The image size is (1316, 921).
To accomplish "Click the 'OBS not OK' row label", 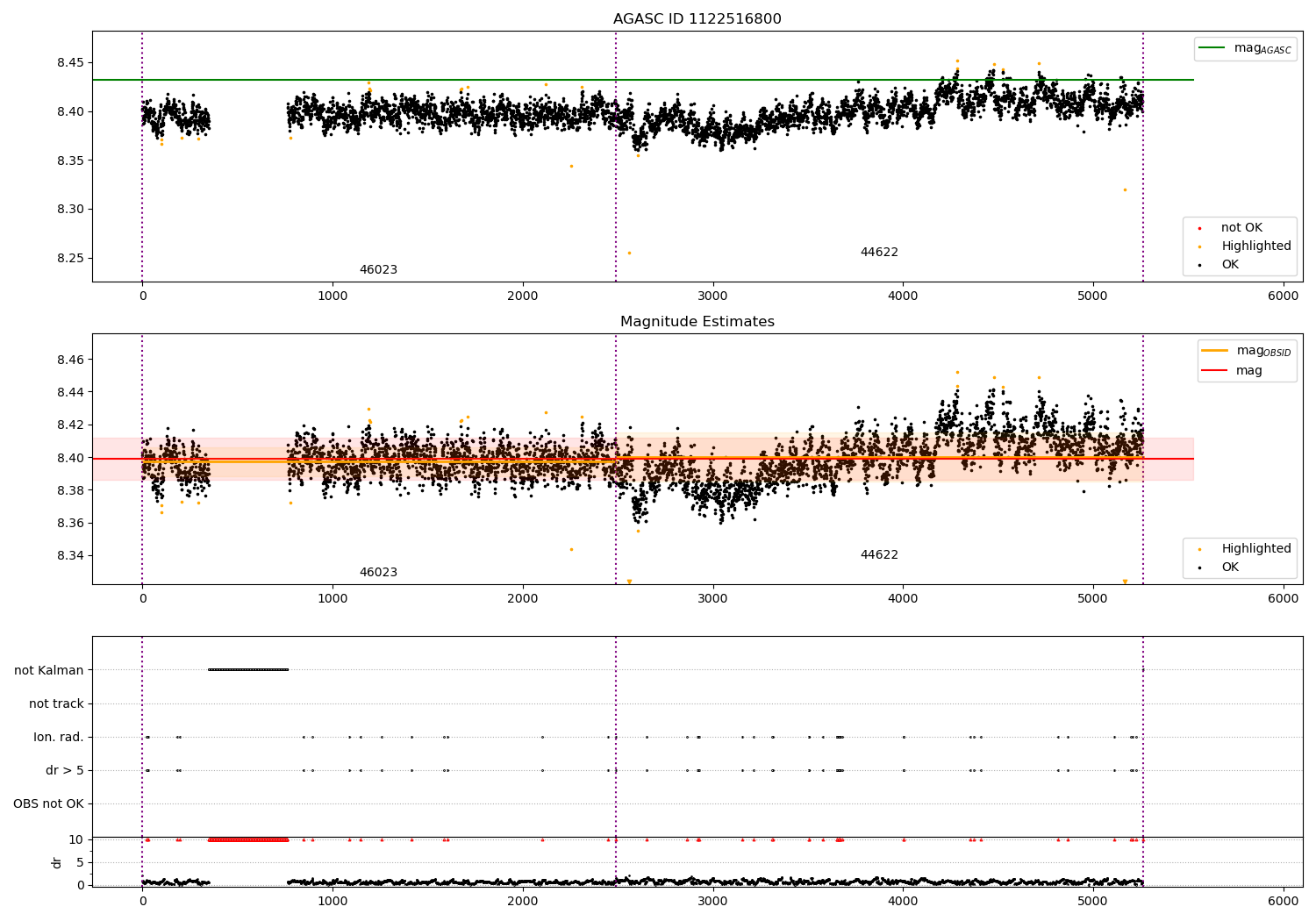I will click(48, 803).
